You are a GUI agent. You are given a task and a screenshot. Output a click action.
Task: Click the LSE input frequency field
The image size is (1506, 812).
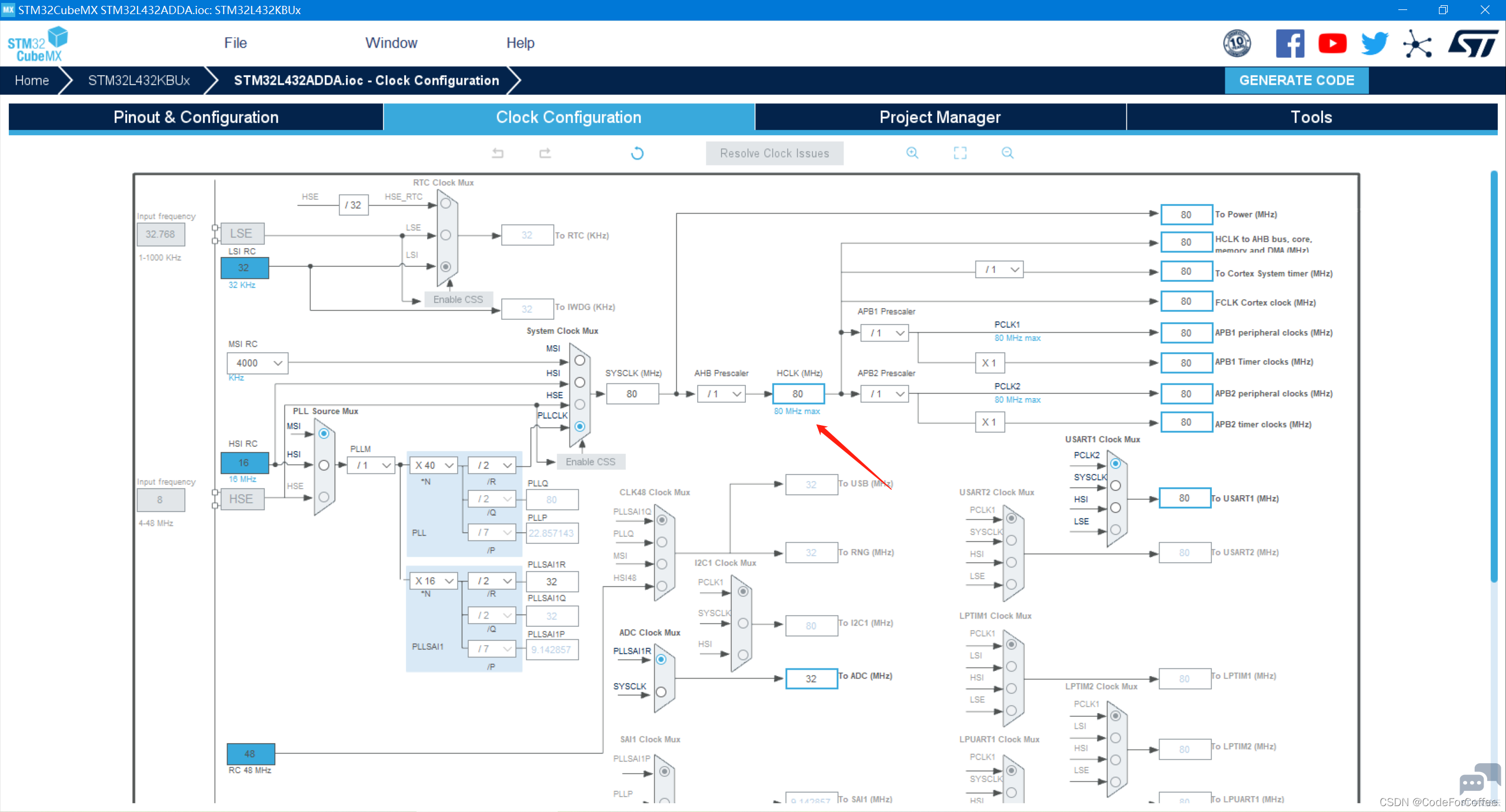click(161, 234)
